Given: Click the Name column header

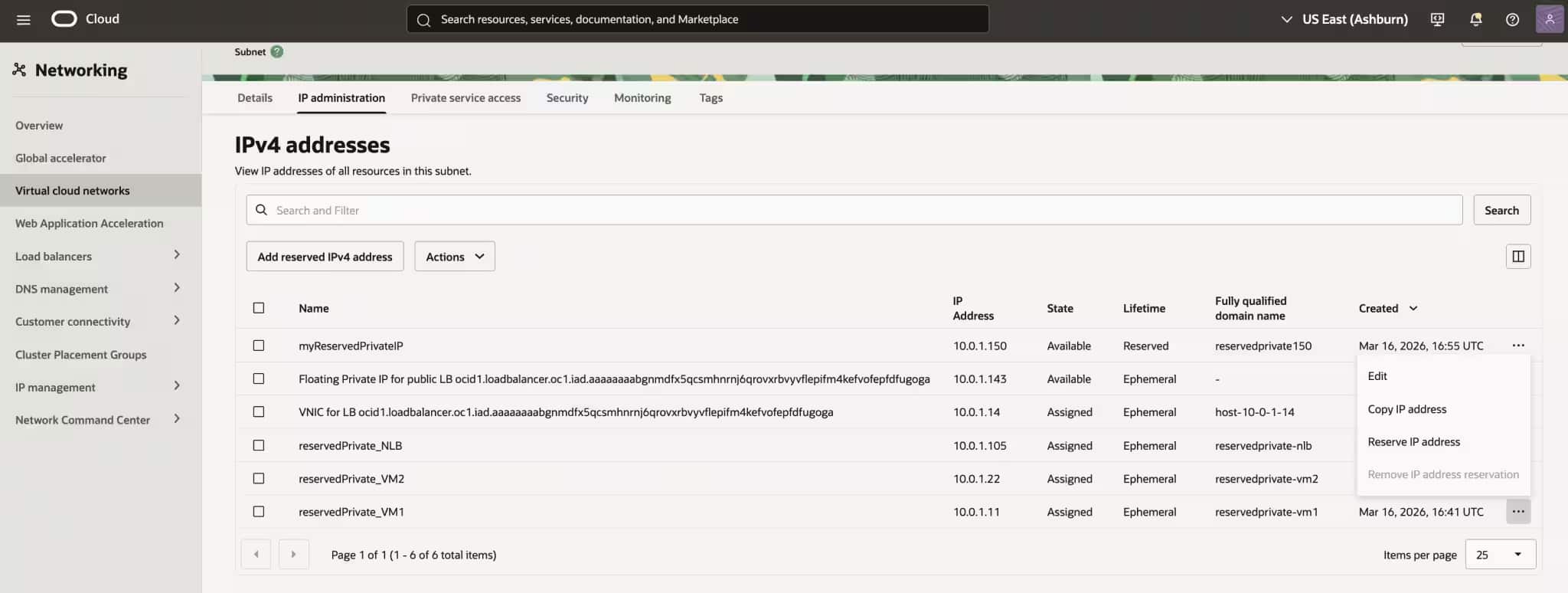Looking at the screenshot, I should (x=314, y=308).
